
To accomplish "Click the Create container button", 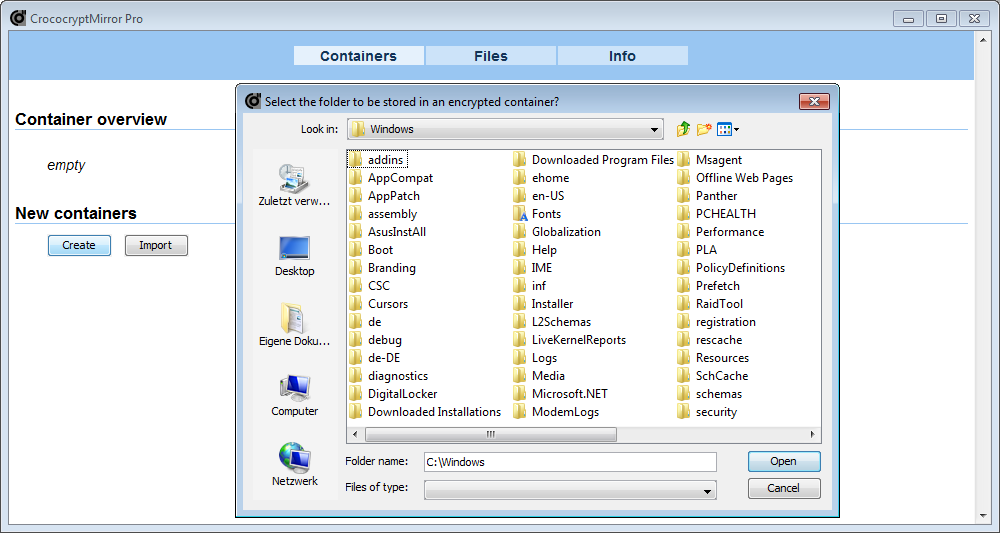I will [x=79, y=245].
